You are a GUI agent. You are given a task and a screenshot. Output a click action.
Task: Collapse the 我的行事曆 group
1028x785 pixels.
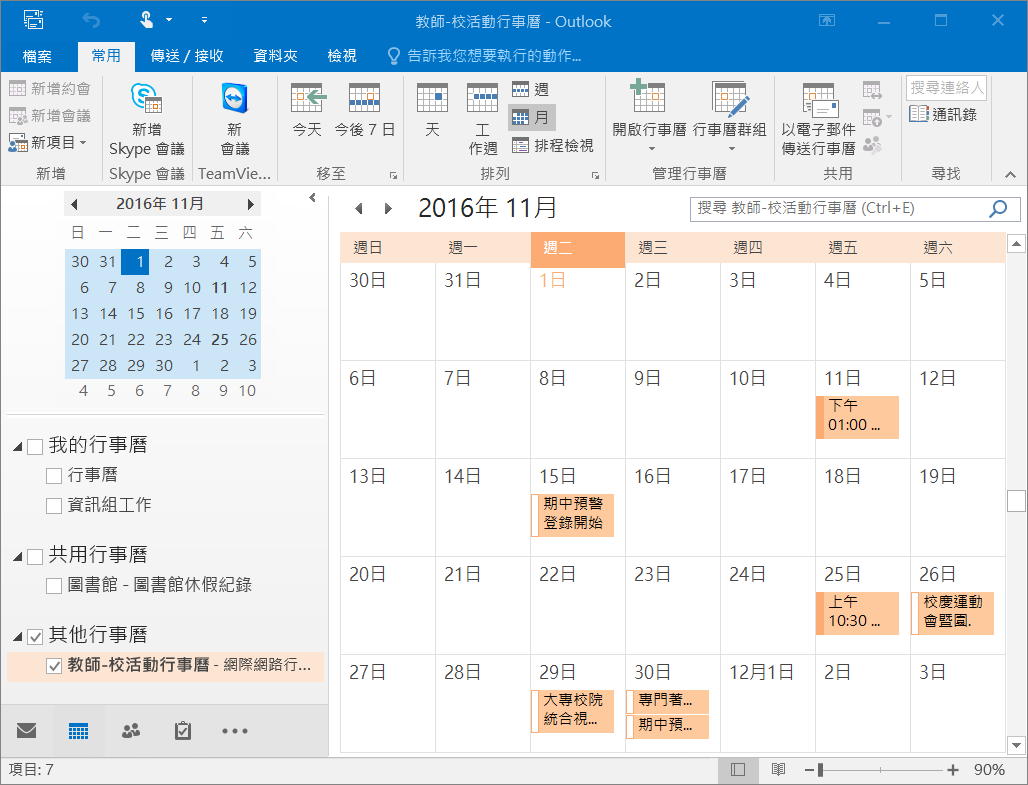tap(18, 447)
